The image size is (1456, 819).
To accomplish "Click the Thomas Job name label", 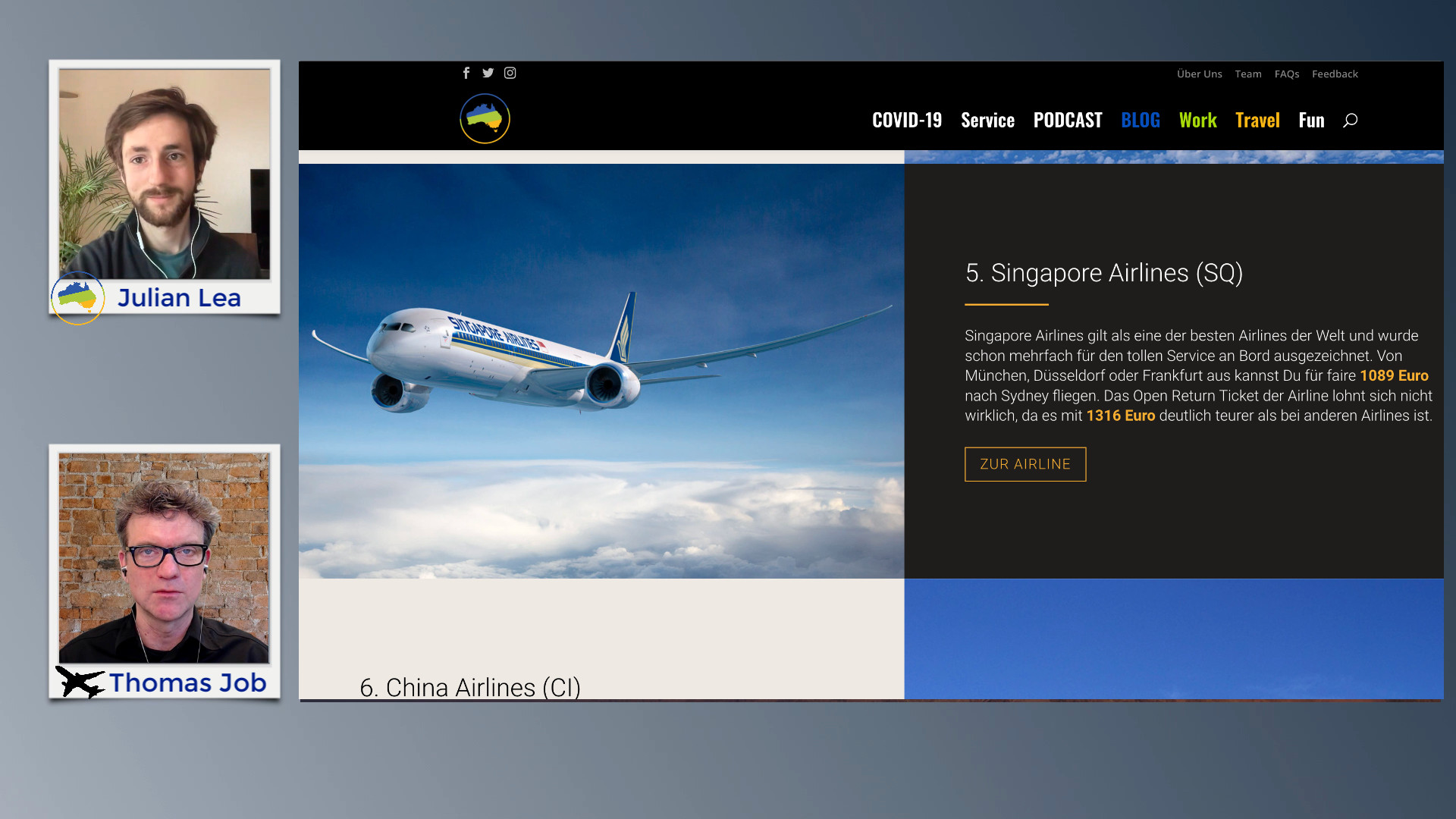I will click(187, 682).
